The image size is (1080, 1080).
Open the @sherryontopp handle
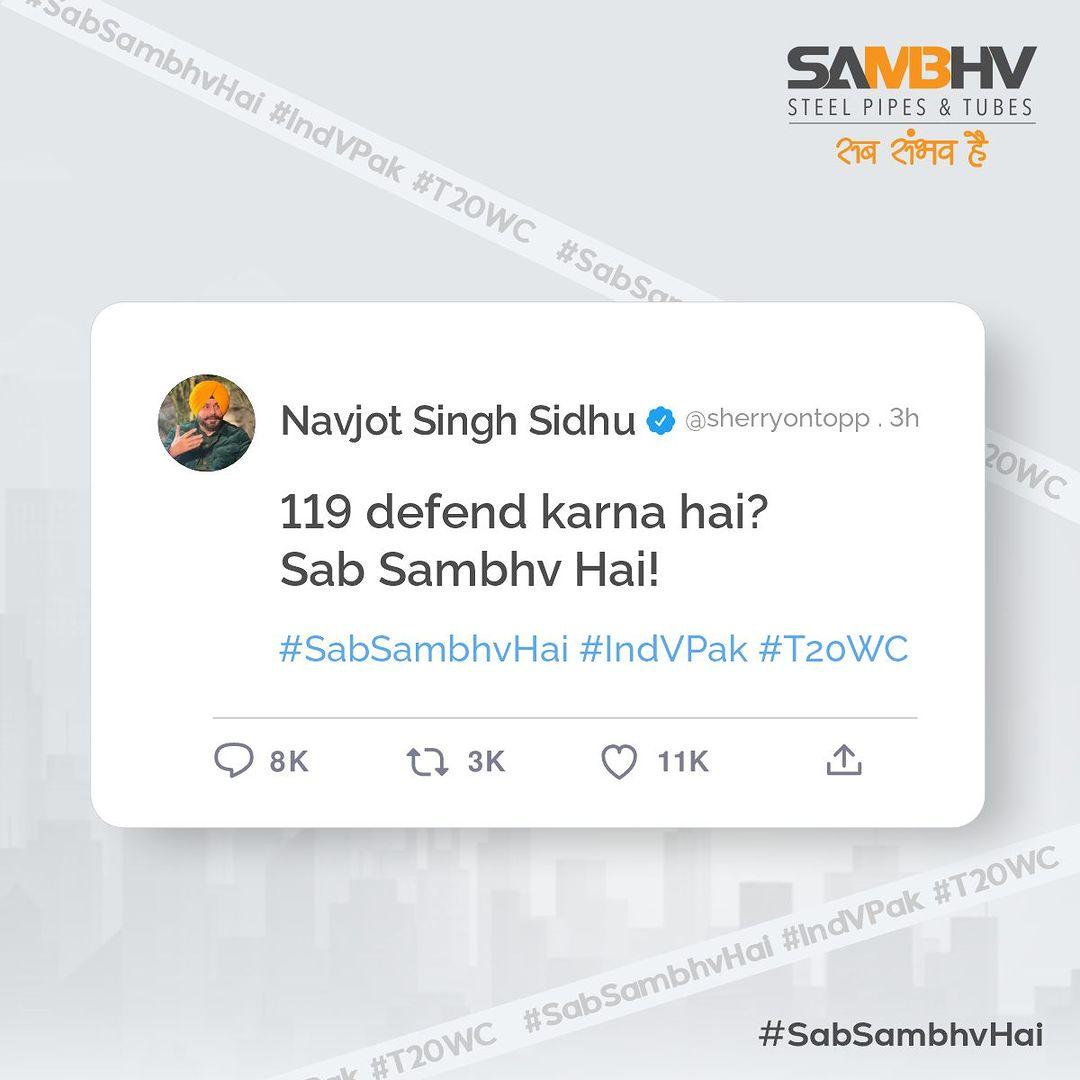(777, 419)
